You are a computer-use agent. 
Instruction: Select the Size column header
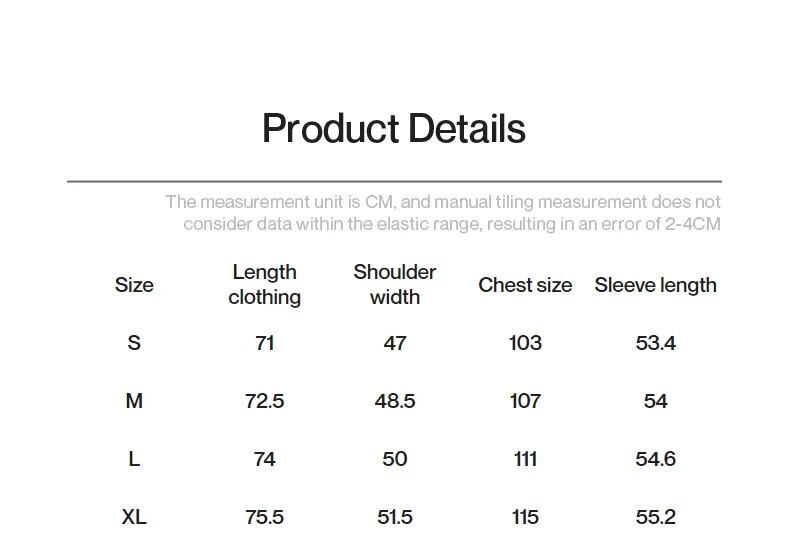[134, 285]
